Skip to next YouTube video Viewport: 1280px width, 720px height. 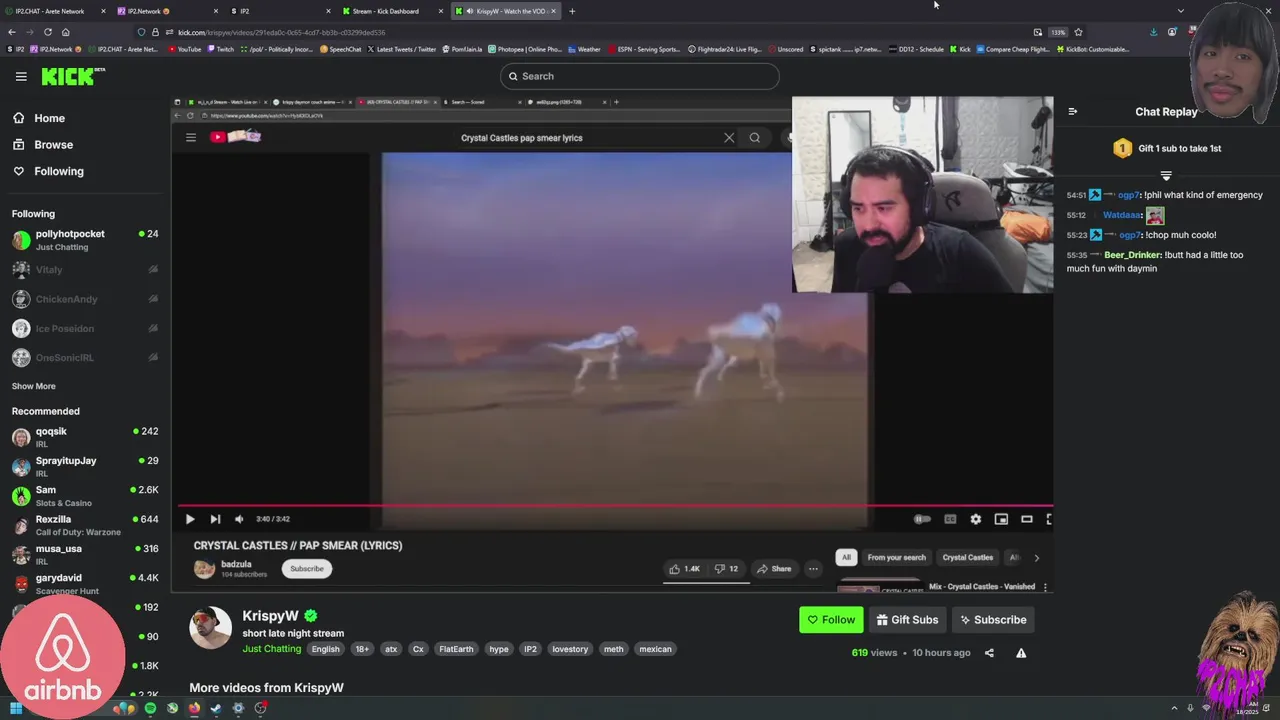tap(215, 519)
